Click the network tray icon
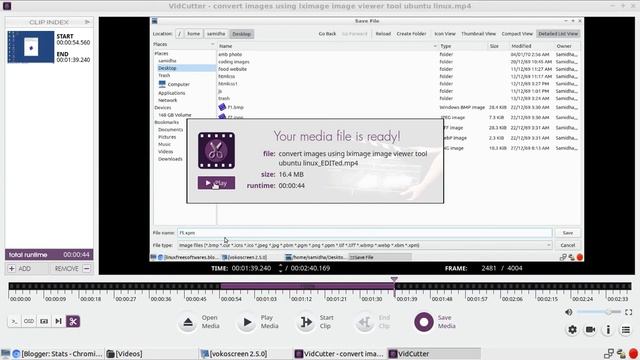 pos(609,354)
